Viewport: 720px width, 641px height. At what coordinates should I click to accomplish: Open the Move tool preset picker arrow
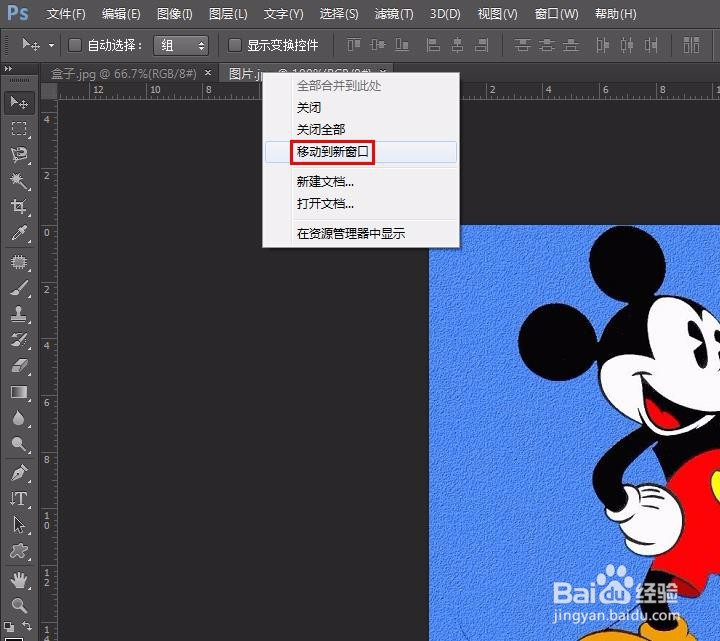point(51,45)
